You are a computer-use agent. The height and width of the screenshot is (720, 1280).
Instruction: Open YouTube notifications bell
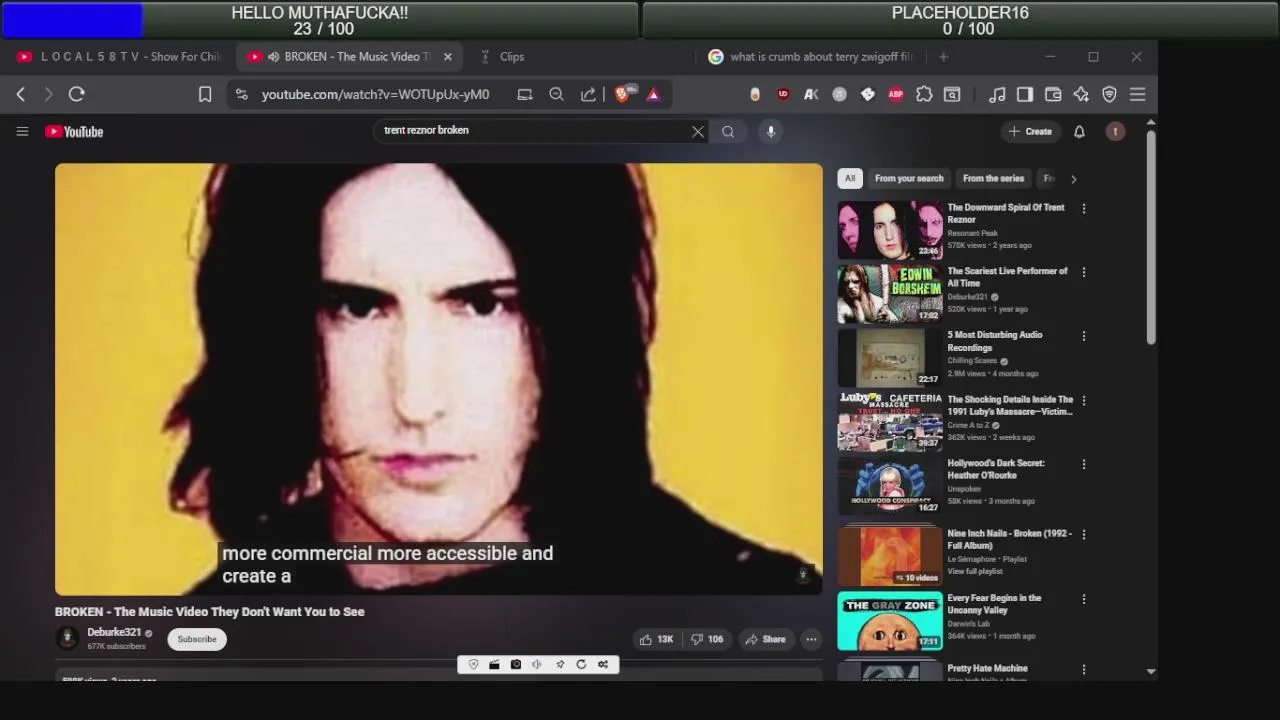point(1079,131)
